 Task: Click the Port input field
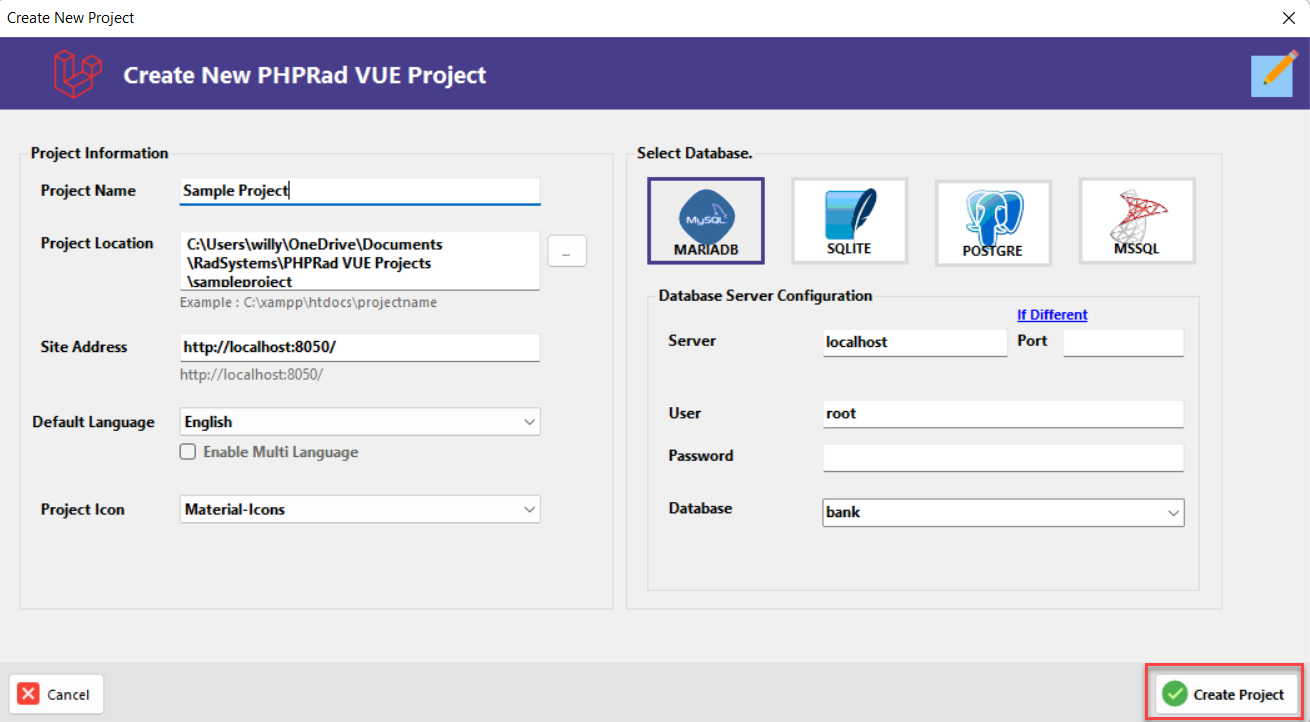1123,342
